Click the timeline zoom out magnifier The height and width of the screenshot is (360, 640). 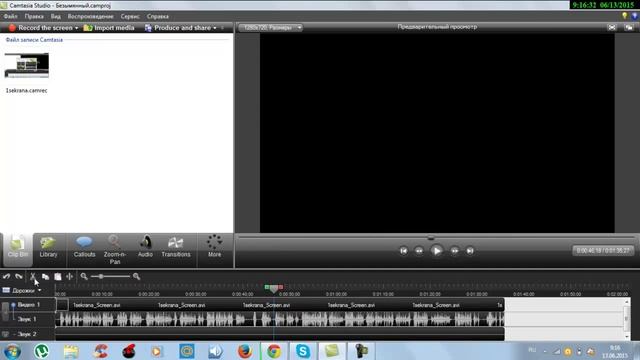[84, 276]
